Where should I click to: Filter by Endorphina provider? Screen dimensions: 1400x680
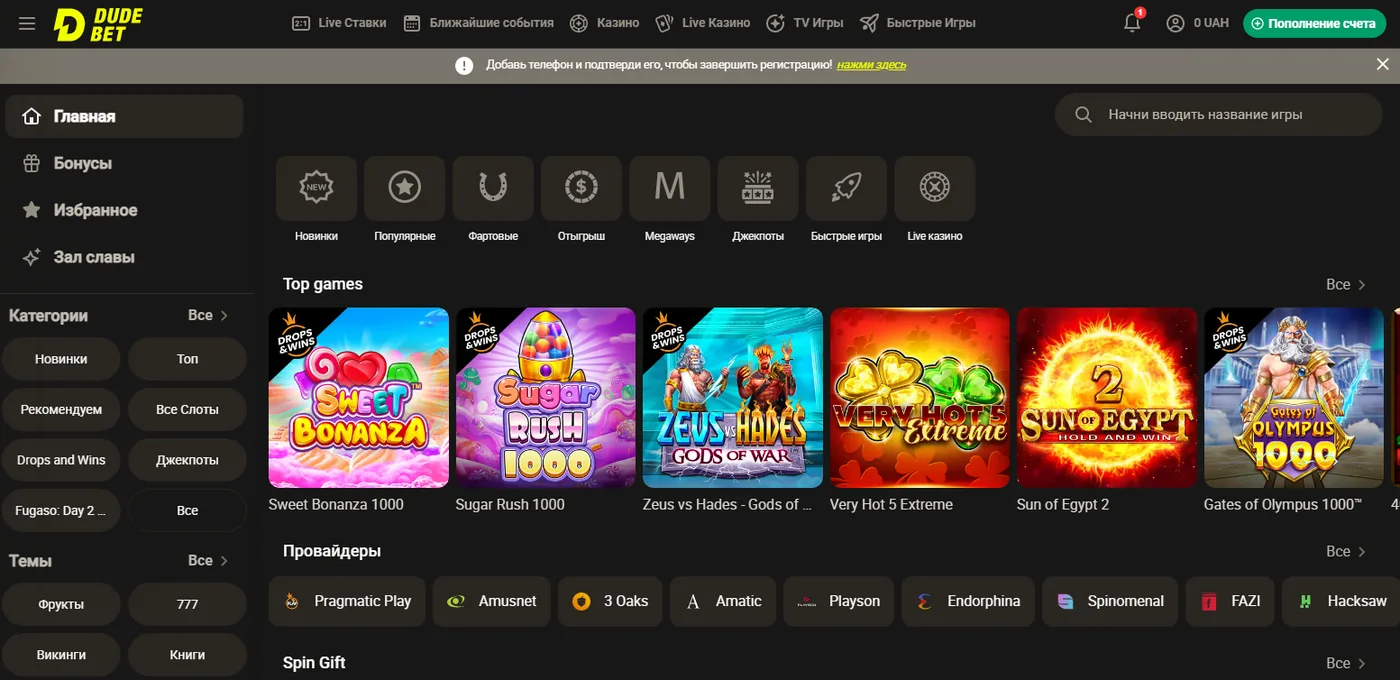point(968,601)
